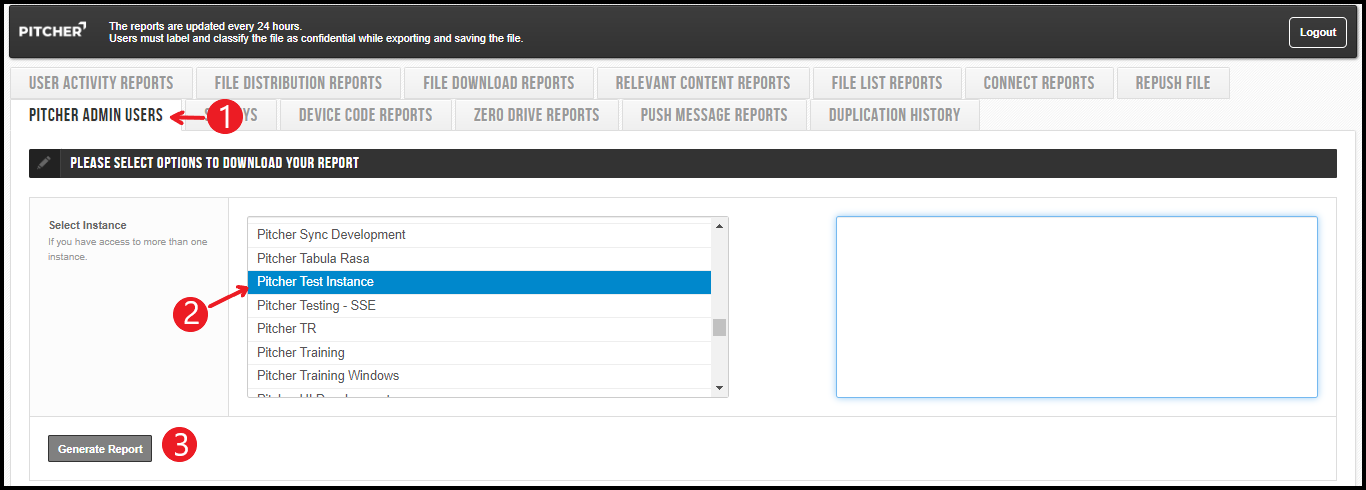Click the empty text area on right
Image resolution: width=1366 pixels, height=490 pixels.
tap(1076, 307)
